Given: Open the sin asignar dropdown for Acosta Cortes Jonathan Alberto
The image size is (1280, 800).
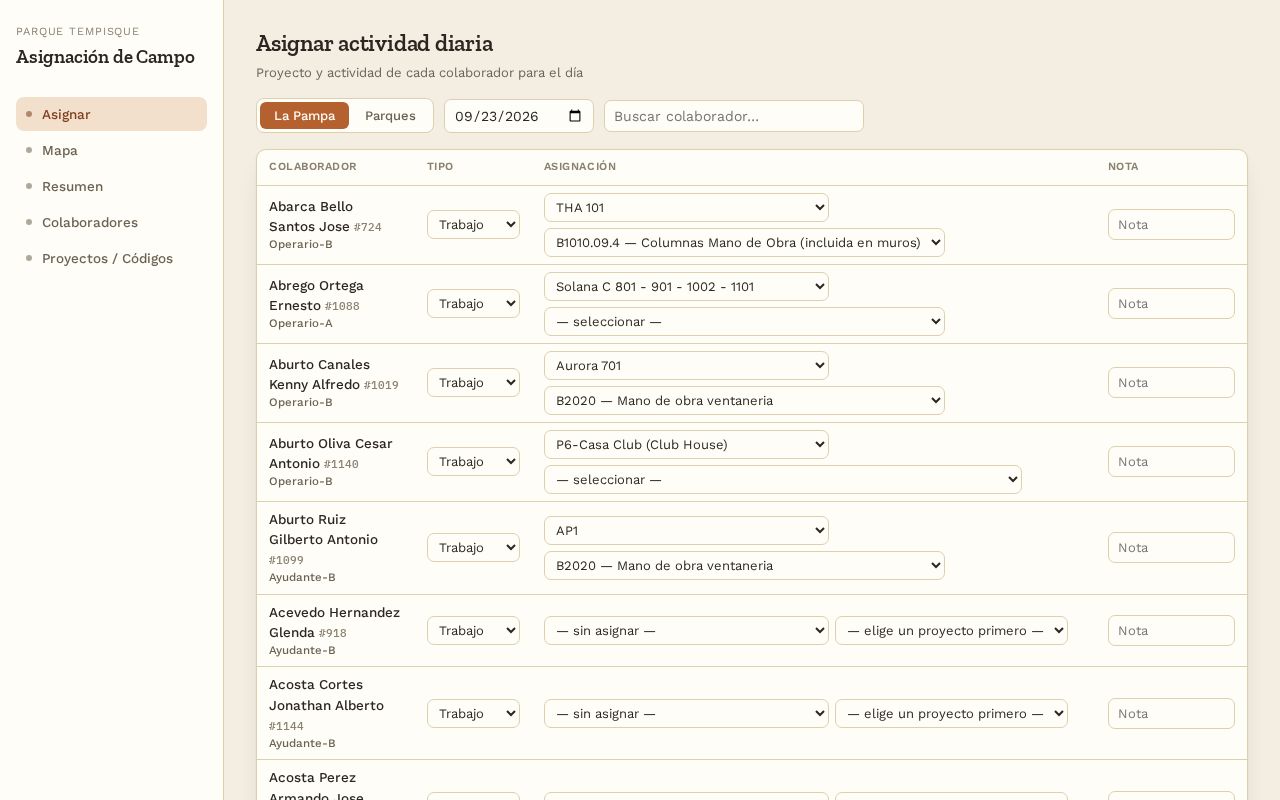Looking at the screenshot, I should [x=686, y=714].
